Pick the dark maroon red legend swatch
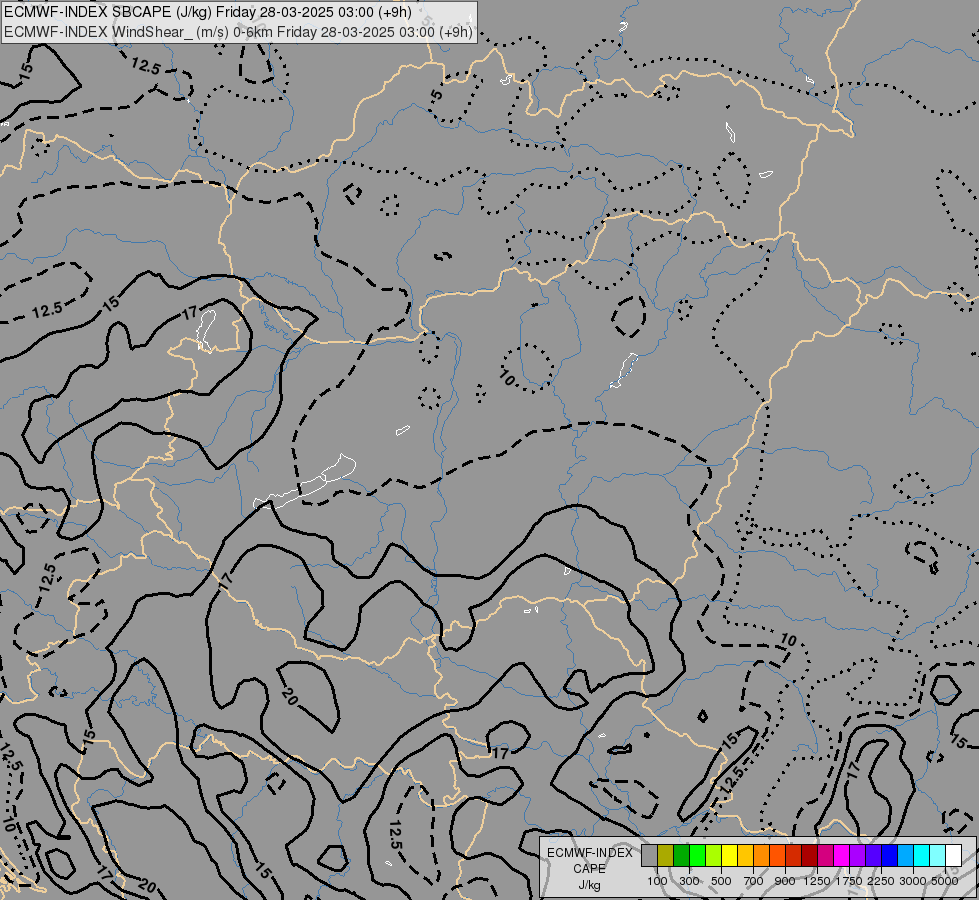 810,855
